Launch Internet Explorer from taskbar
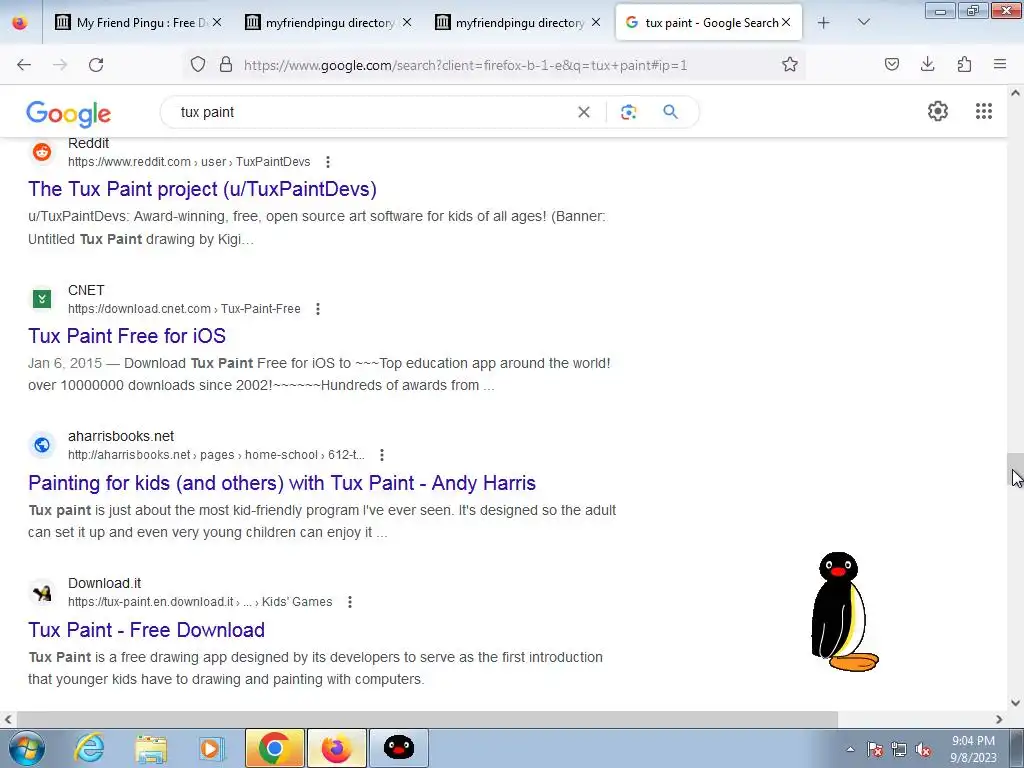The height and width of the screenshot is (768, 1024). [x=89, y=748]
